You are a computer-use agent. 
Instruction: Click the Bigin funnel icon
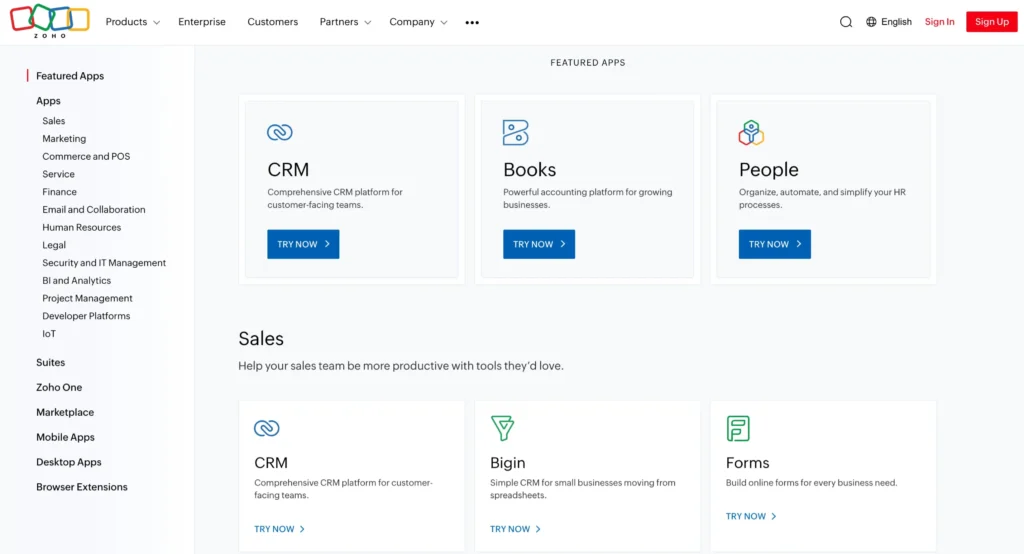pyautogui.click(x=502, y=428)
